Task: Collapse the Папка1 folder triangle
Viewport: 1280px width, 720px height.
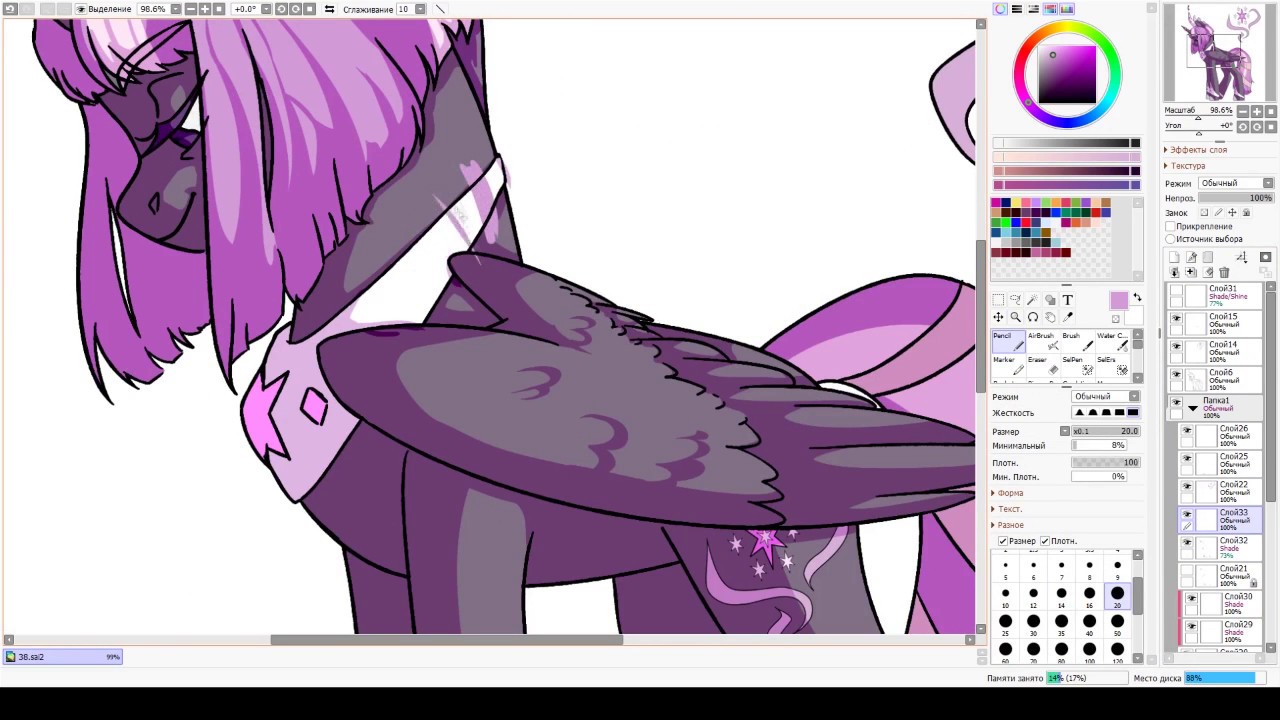Action: (1192, 408)
